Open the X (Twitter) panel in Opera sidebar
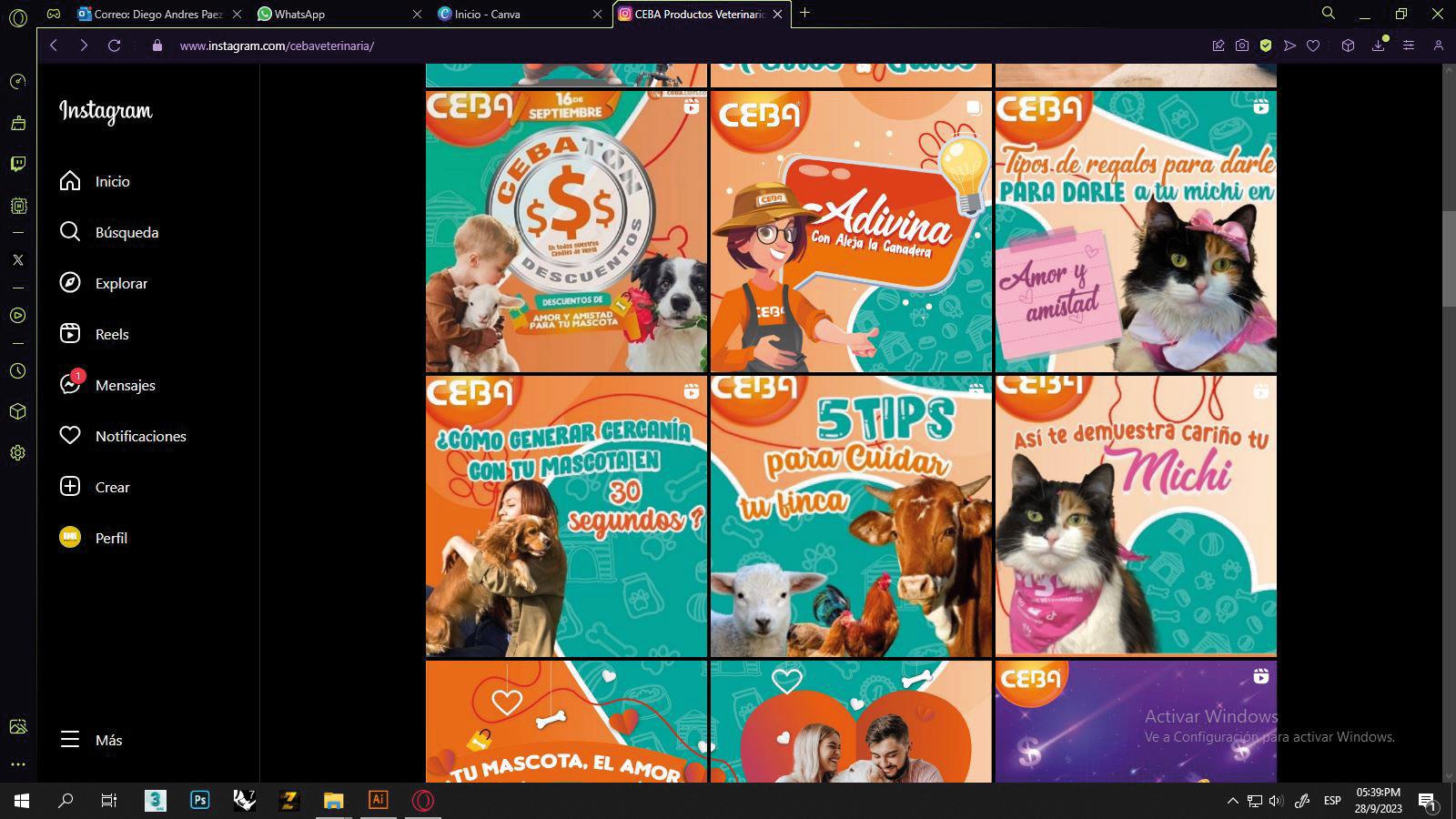 coord(17,259)
